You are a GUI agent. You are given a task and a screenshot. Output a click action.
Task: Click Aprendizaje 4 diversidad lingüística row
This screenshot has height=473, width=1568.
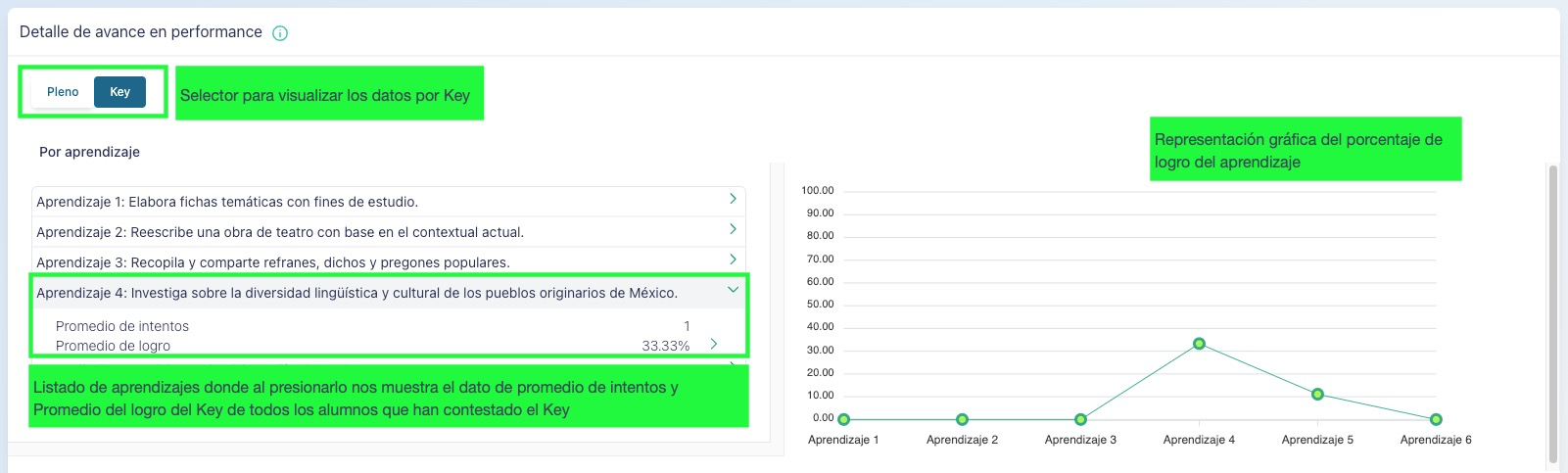[356, 293]
